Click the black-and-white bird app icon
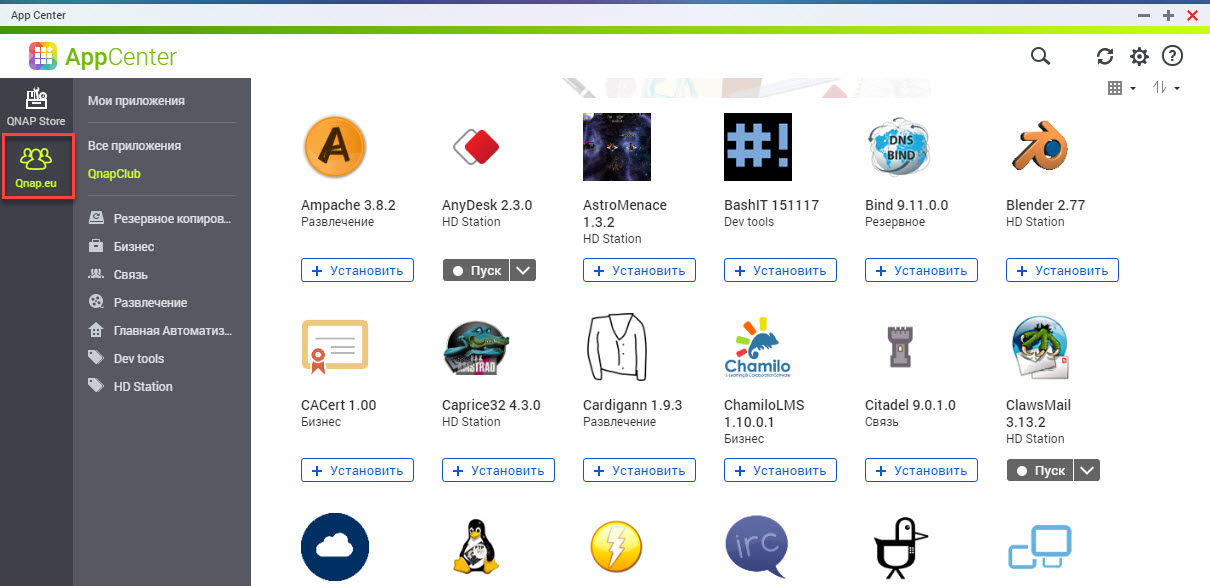The width and height of the screenshot is (1210, 586). coord(899,550)
